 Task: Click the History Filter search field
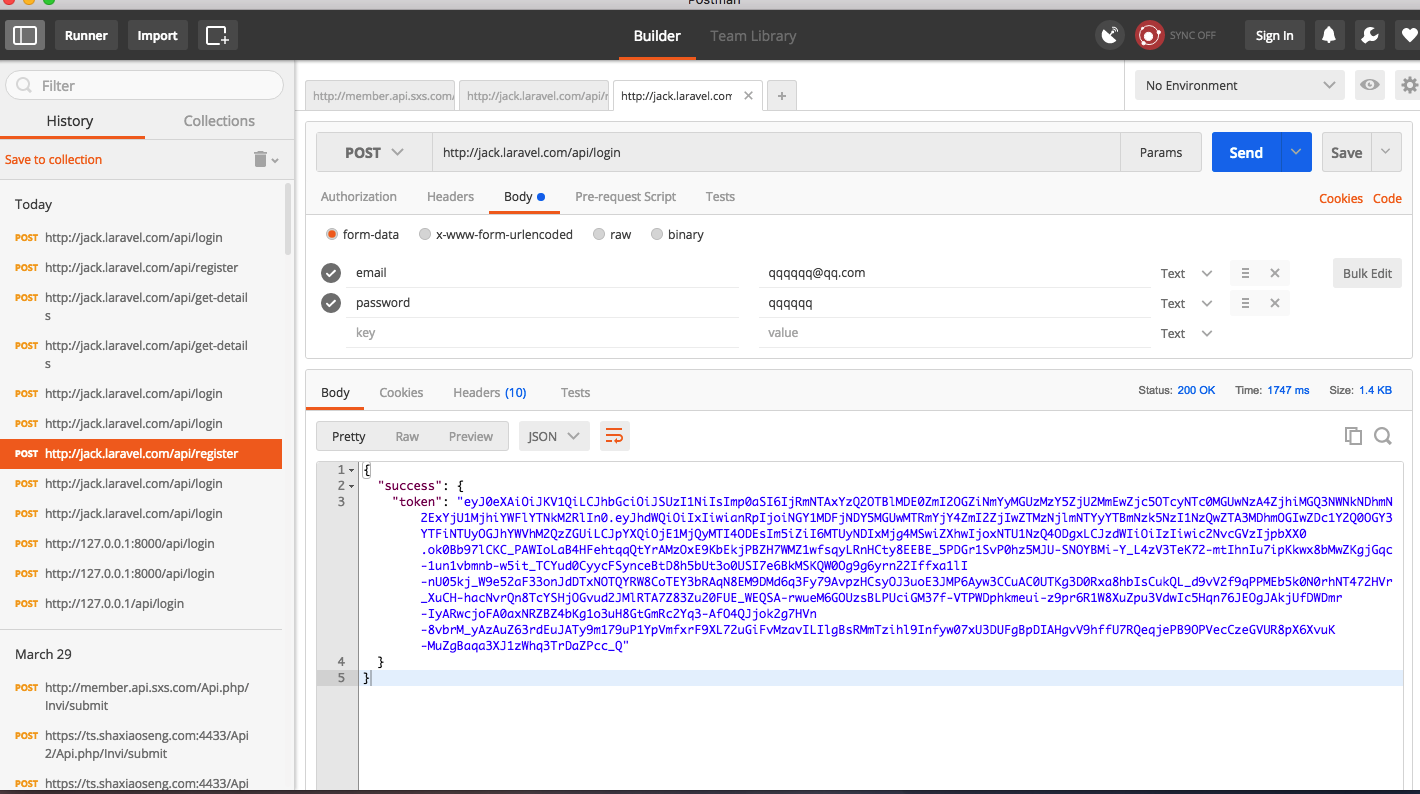point(145,85)
